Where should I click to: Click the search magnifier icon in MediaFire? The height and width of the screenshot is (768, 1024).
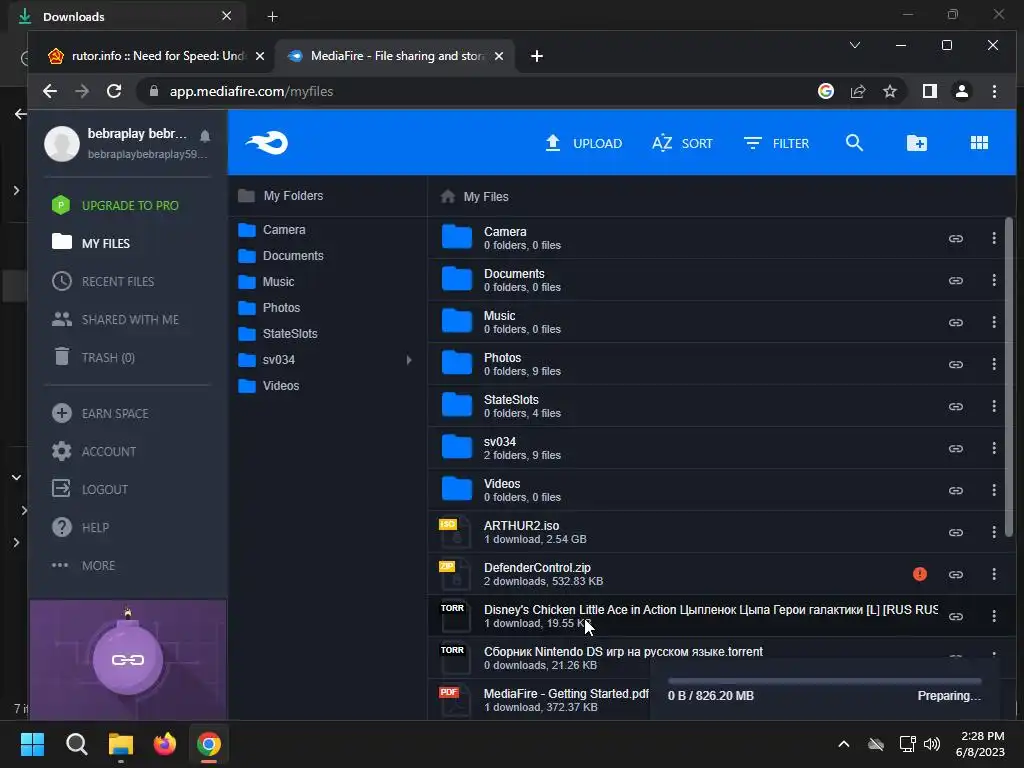[854, 142]
